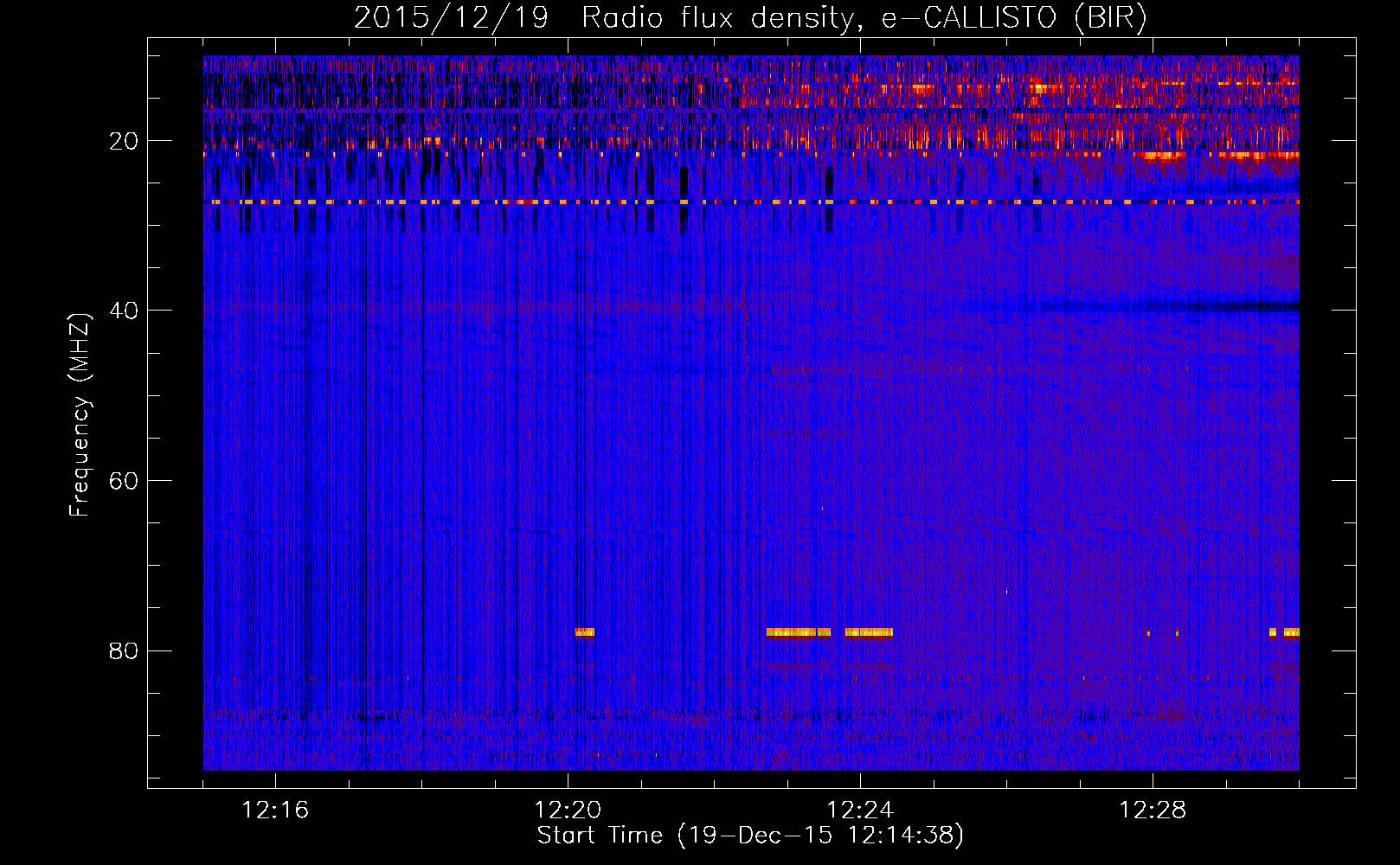Click the dark horizontal band at 40 MHz on right
The image size is (1400, 865).
tap(1211, 306)
